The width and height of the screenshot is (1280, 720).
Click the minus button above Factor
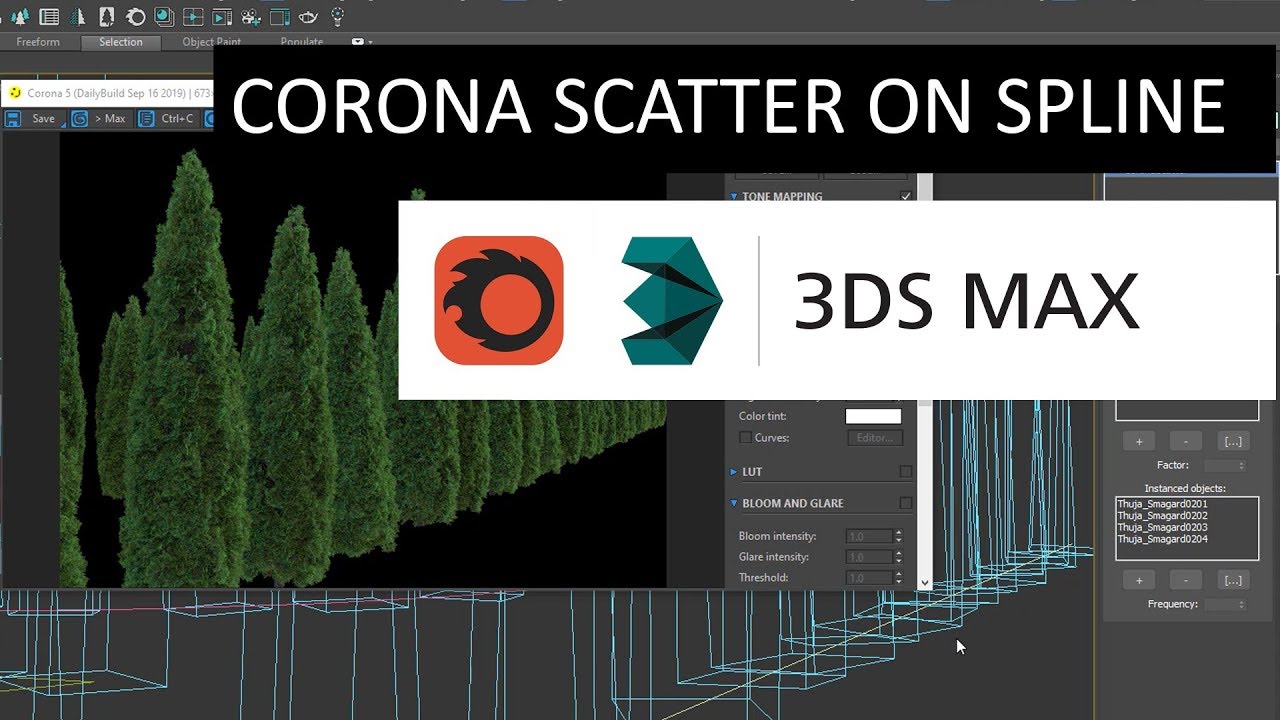(1186, 441)
